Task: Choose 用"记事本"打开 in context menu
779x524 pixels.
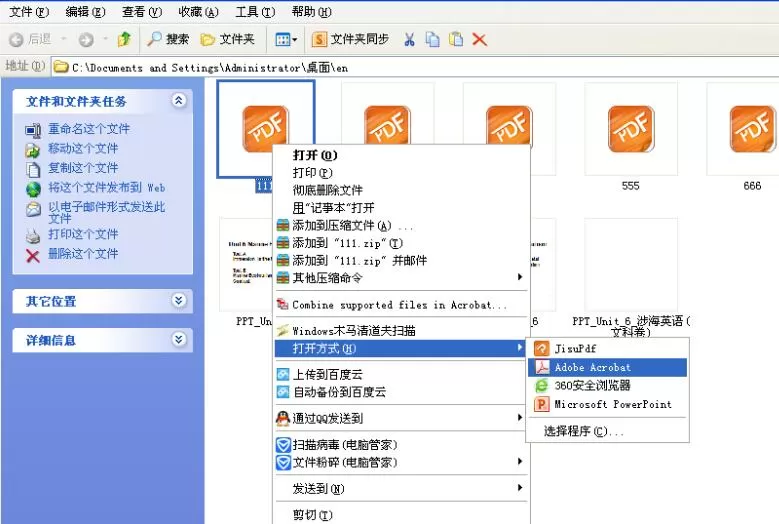Action: 401,208
